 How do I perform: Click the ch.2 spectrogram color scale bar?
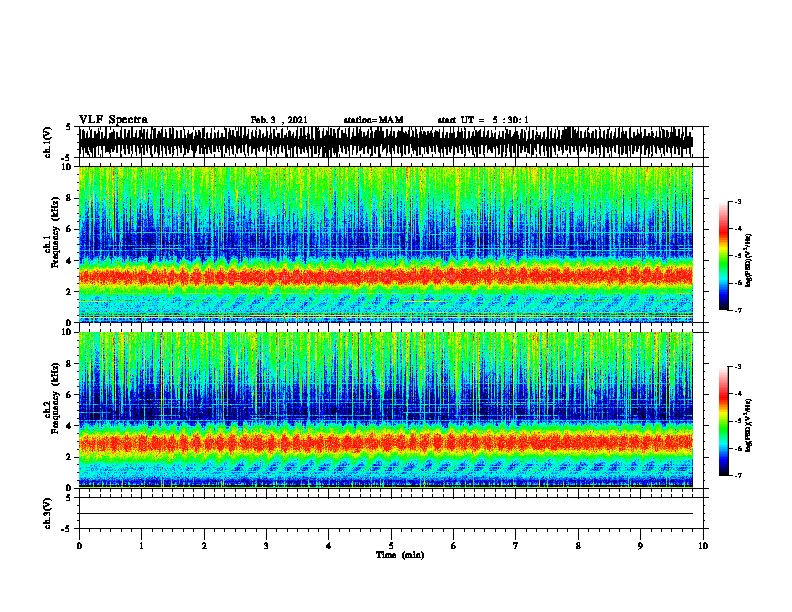click(724, 421)
